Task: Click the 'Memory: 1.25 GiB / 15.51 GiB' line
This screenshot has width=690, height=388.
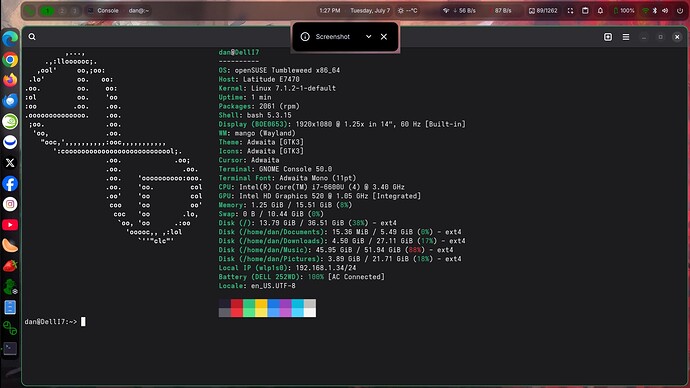Action: tap(286, 205)
